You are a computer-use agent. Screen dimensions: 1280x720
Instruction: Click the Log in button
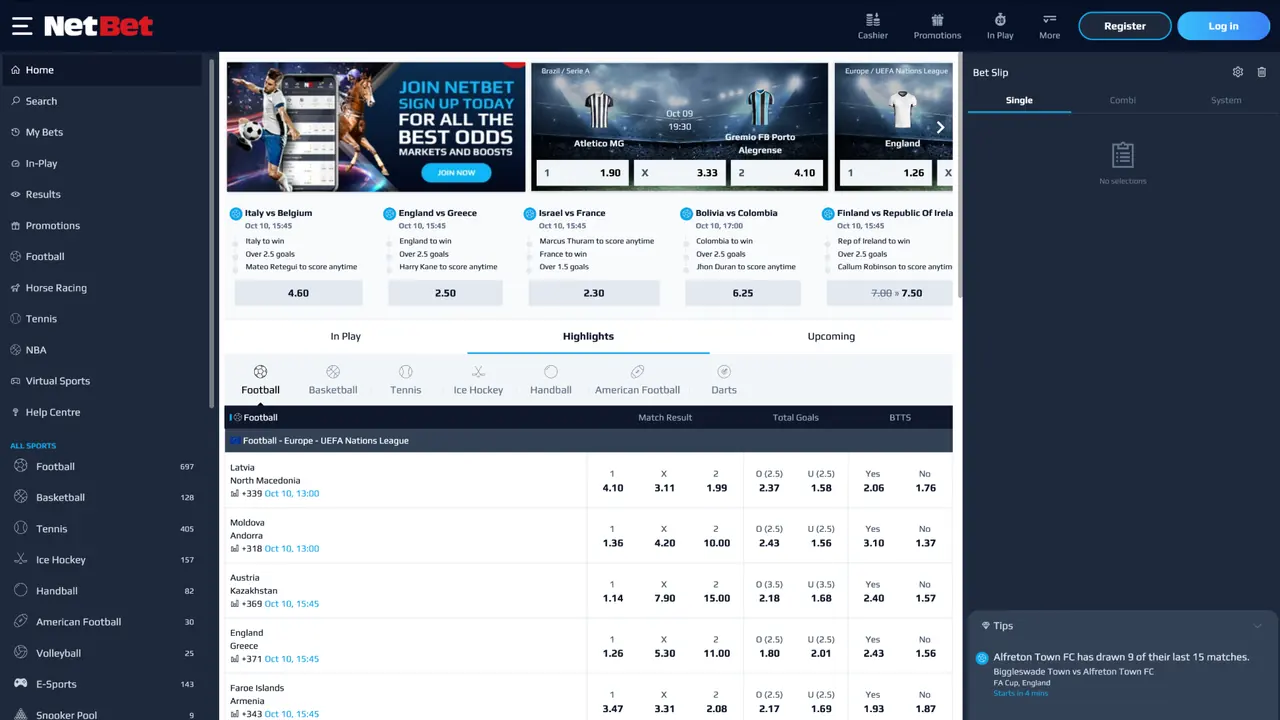coord(1223,26)
